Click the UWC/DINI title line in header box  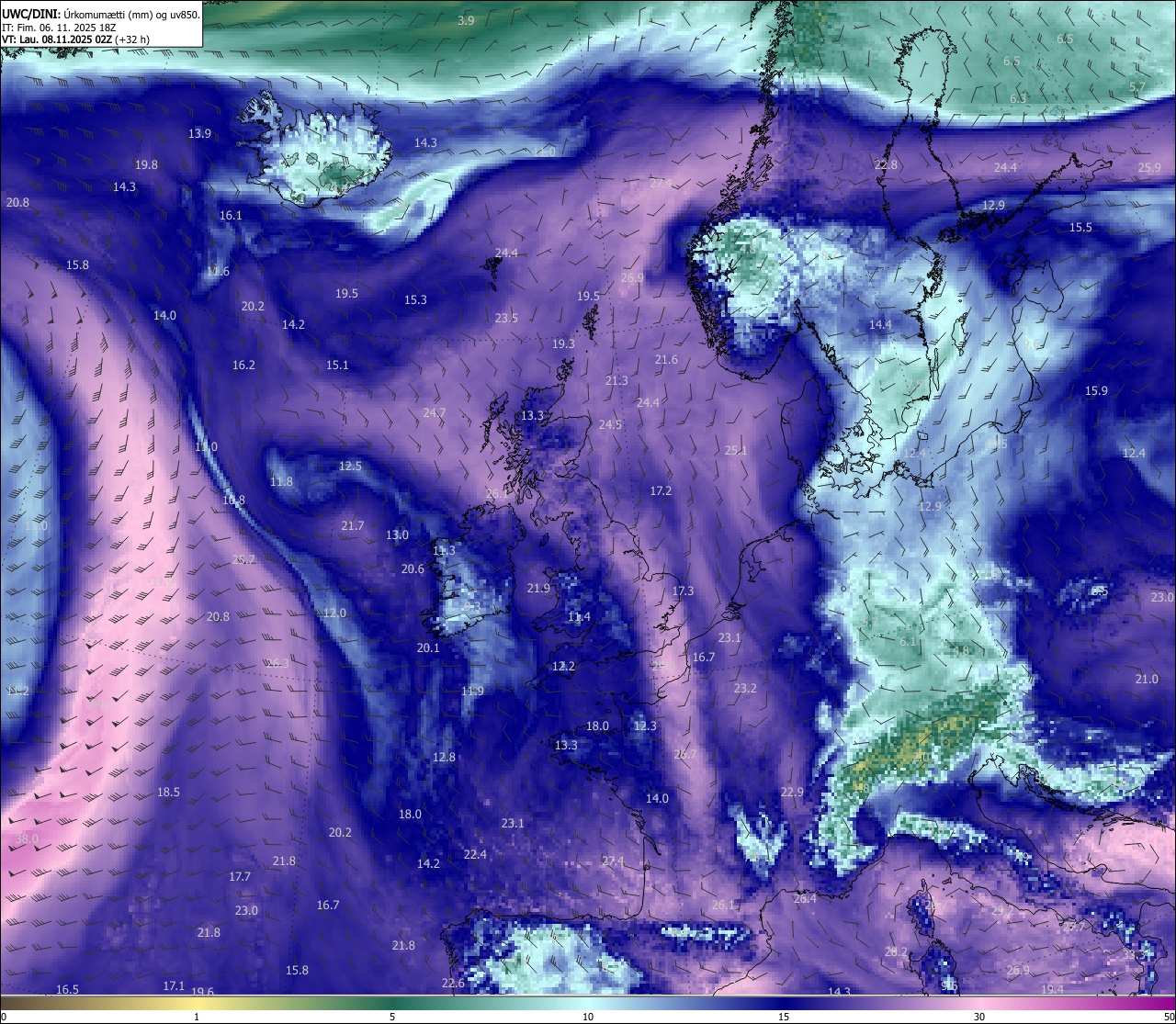click(x=101, y=14)
